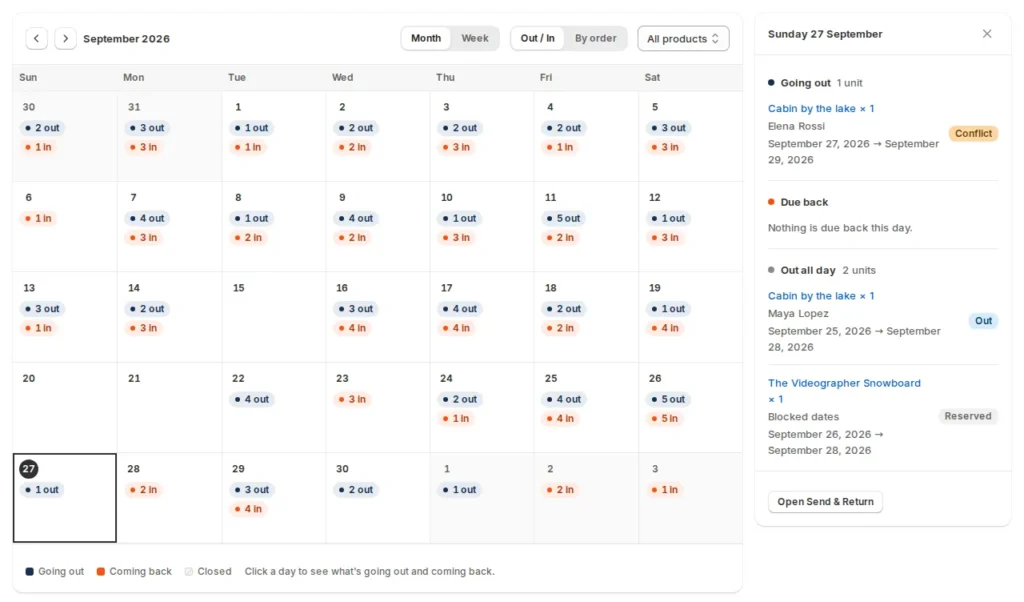Click the 3 in pill on September 23

(352, 399)
